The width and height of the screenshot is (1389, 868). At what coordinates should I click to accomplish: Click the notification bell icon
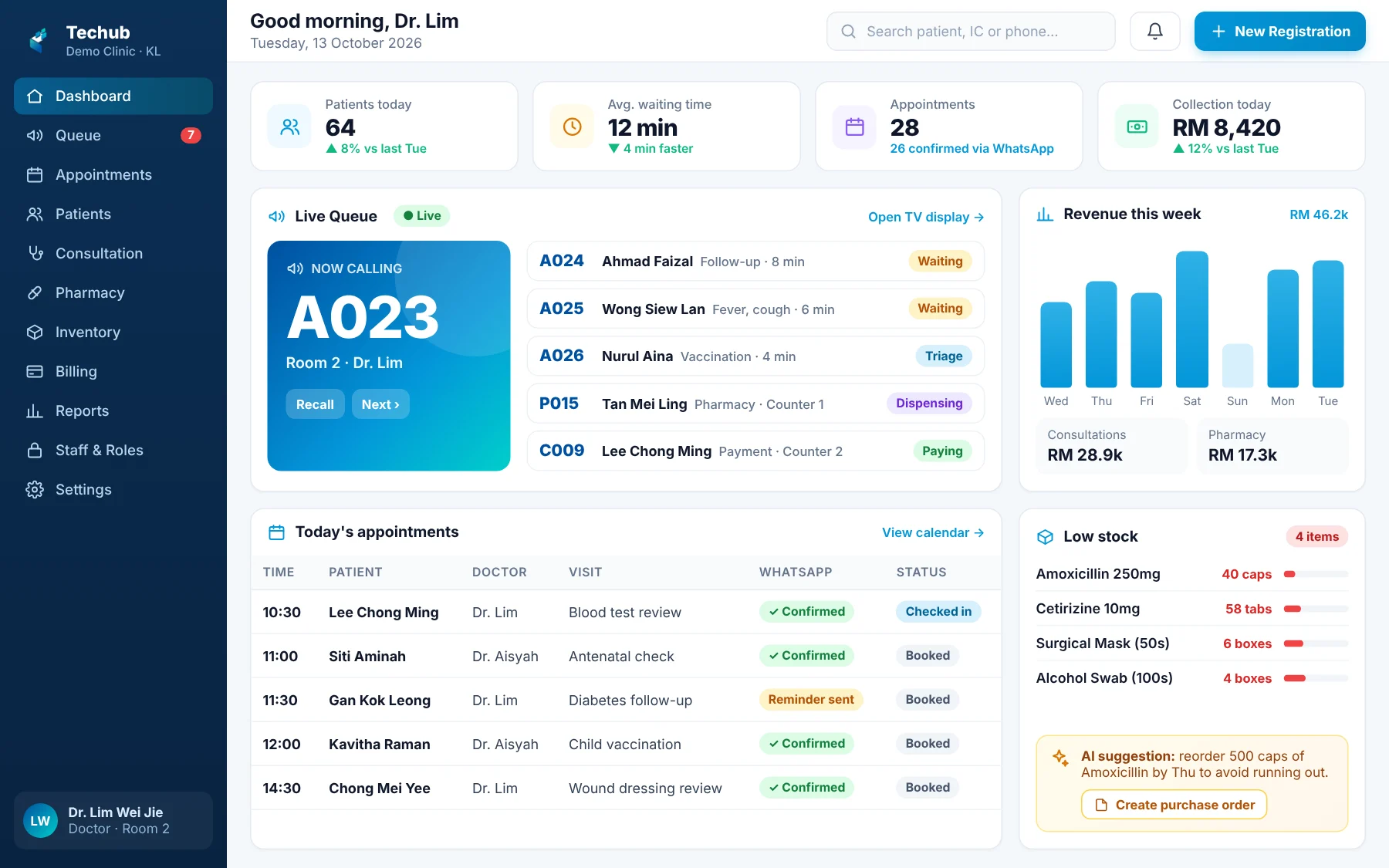pyautogui.click(x=1154, y=32)
